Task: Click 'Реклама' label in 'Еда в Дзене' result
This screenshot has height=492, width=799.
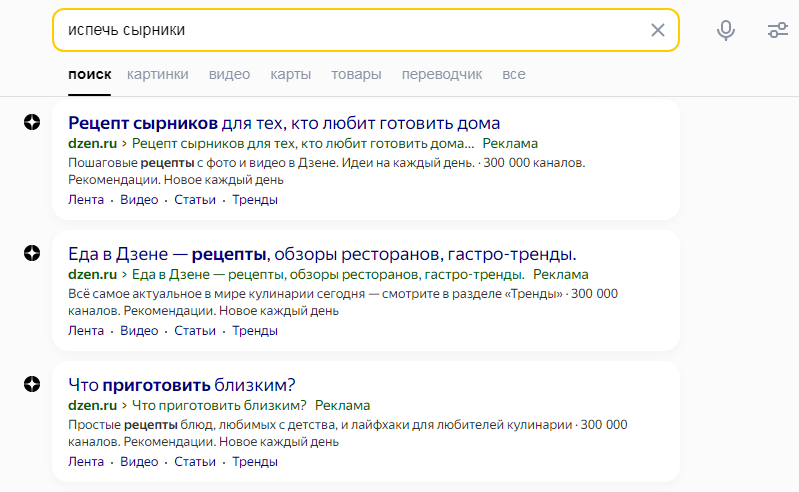Action: tap(561, 275)
